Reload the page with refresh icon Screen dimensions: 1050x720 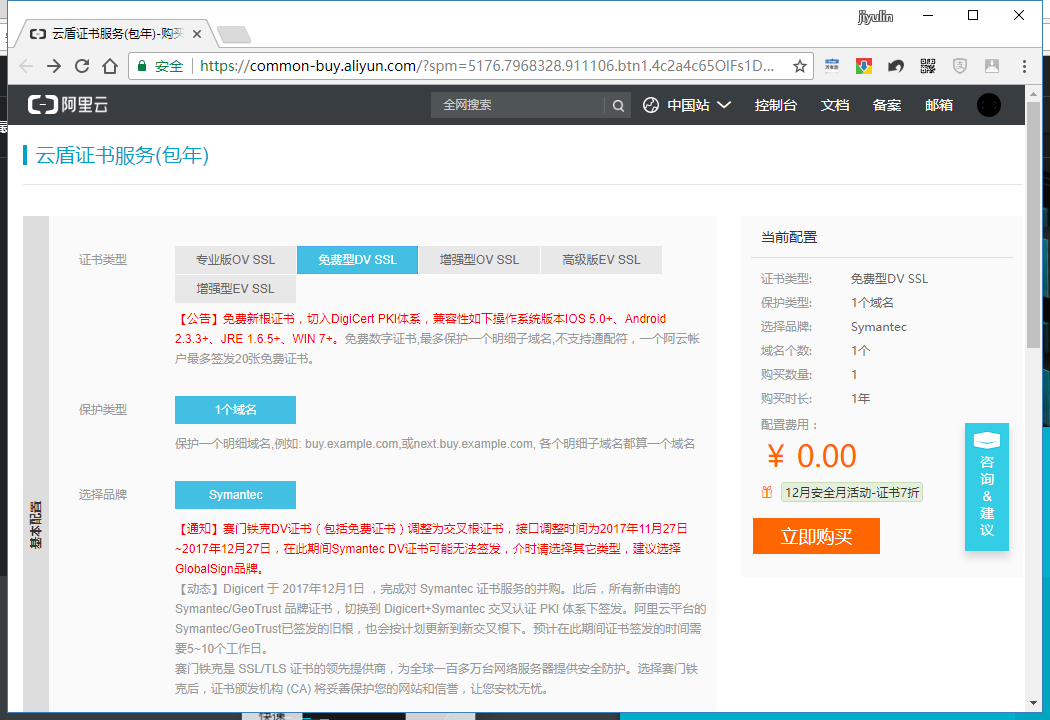tap(82, 66)
